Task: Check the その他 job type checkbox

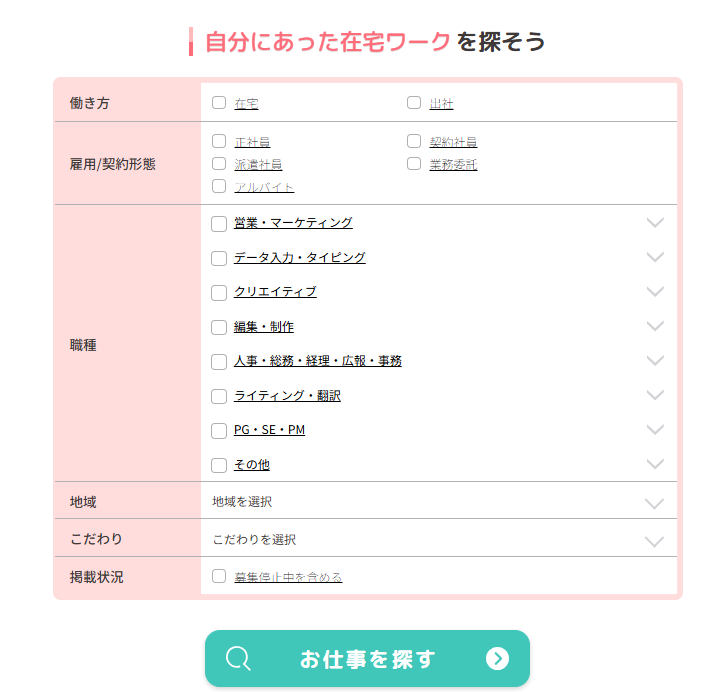Action: tap(219, 465)
